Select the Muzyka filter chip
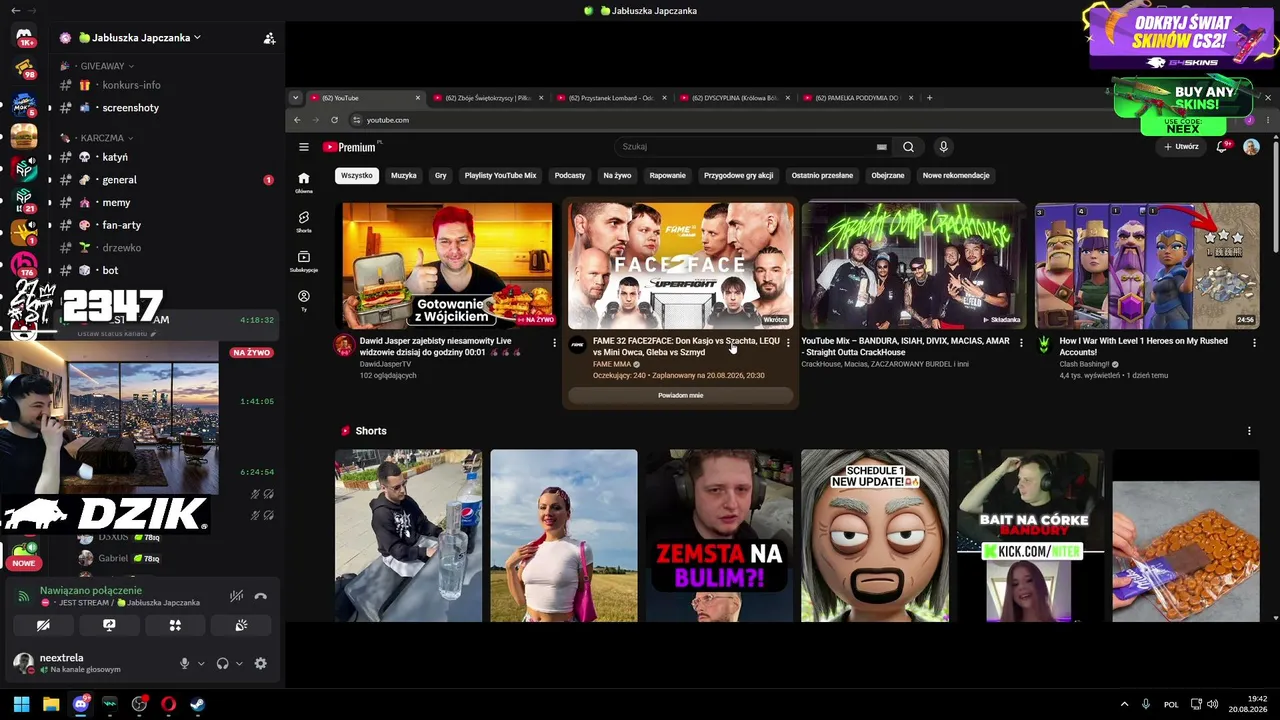Image resolution: width=1280 pixels, height=720 pixels. tap(404, 175)
